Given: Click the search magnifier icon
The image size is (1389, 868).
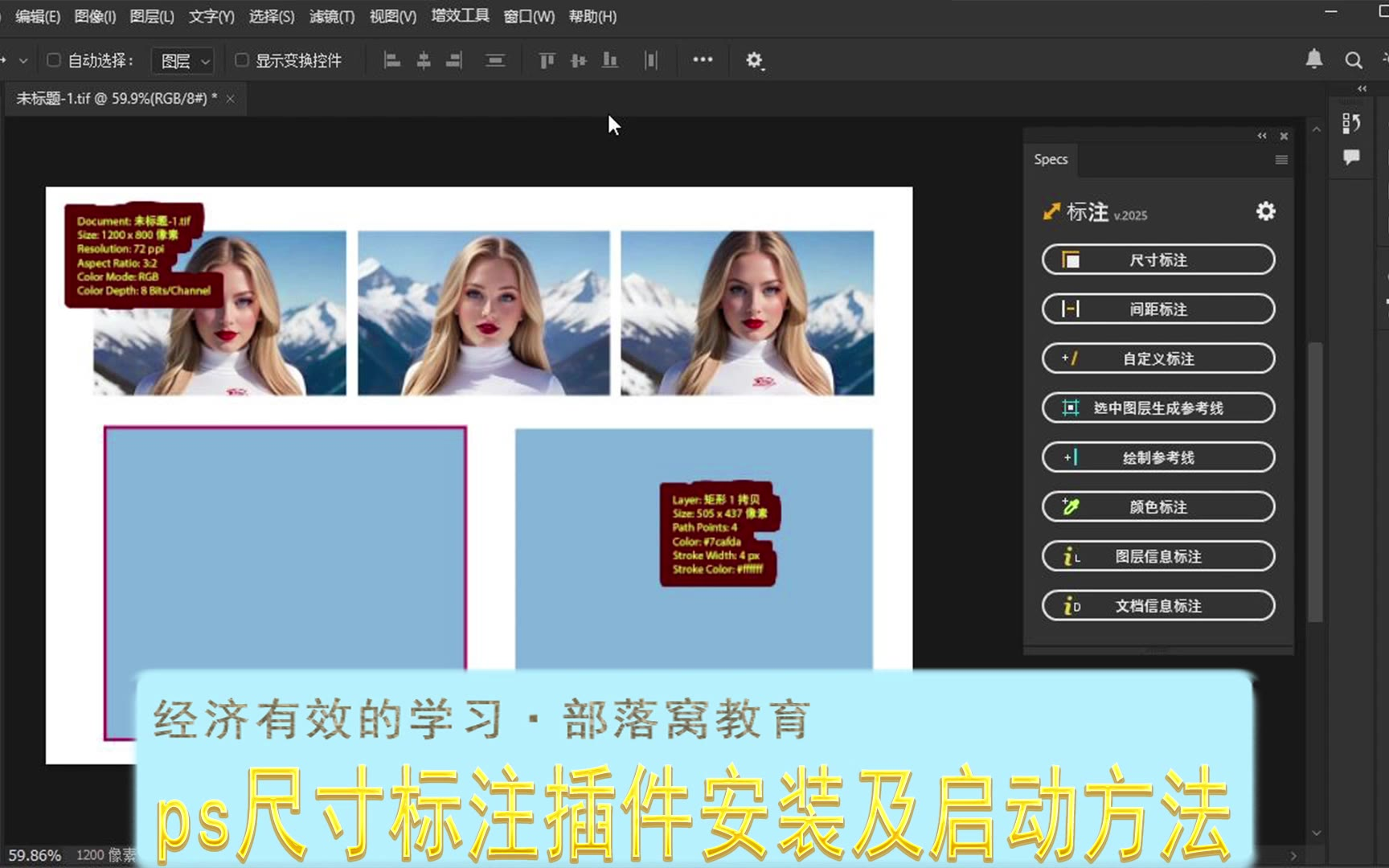Looking at the screenshot, I should click(x=1354, y=60).
